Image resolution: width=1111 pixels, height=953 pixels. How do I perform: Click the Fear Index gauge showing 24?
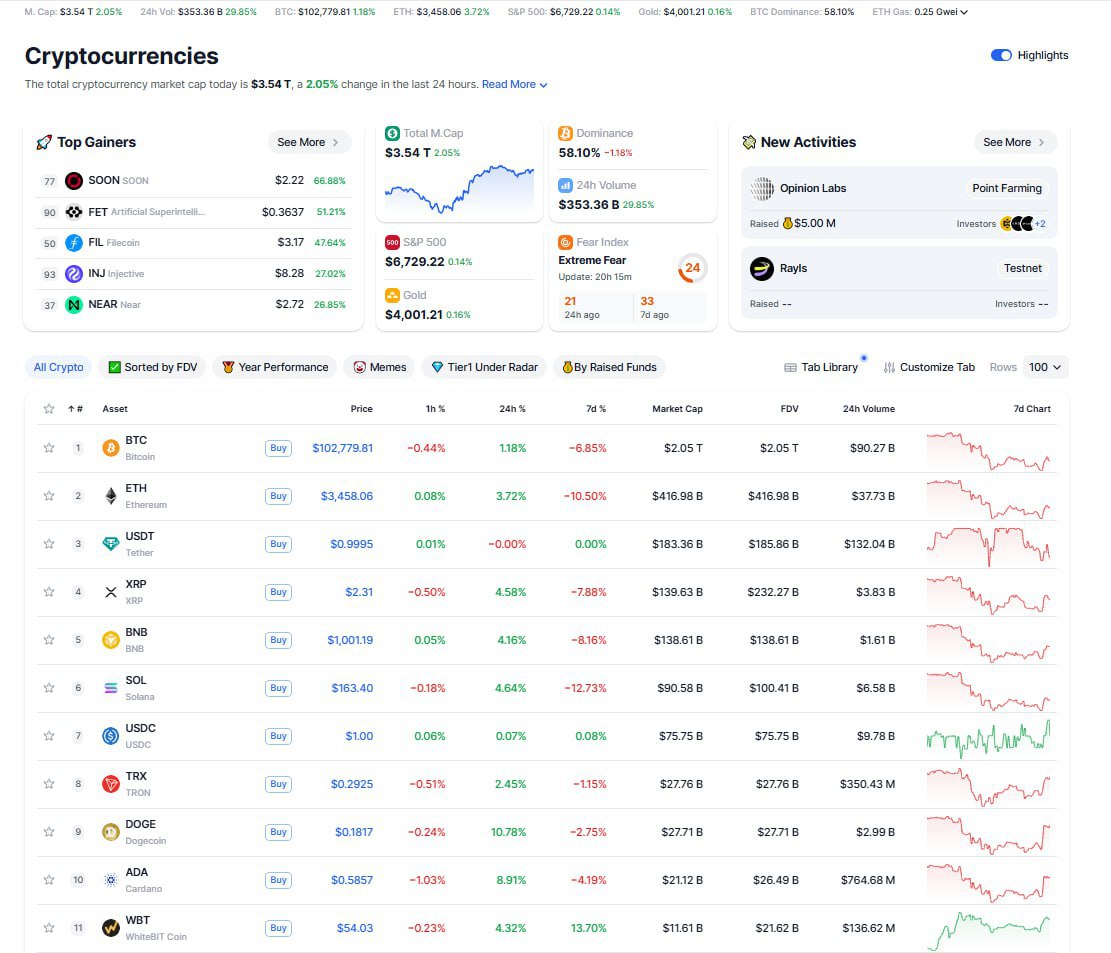[x=692, y=268]
